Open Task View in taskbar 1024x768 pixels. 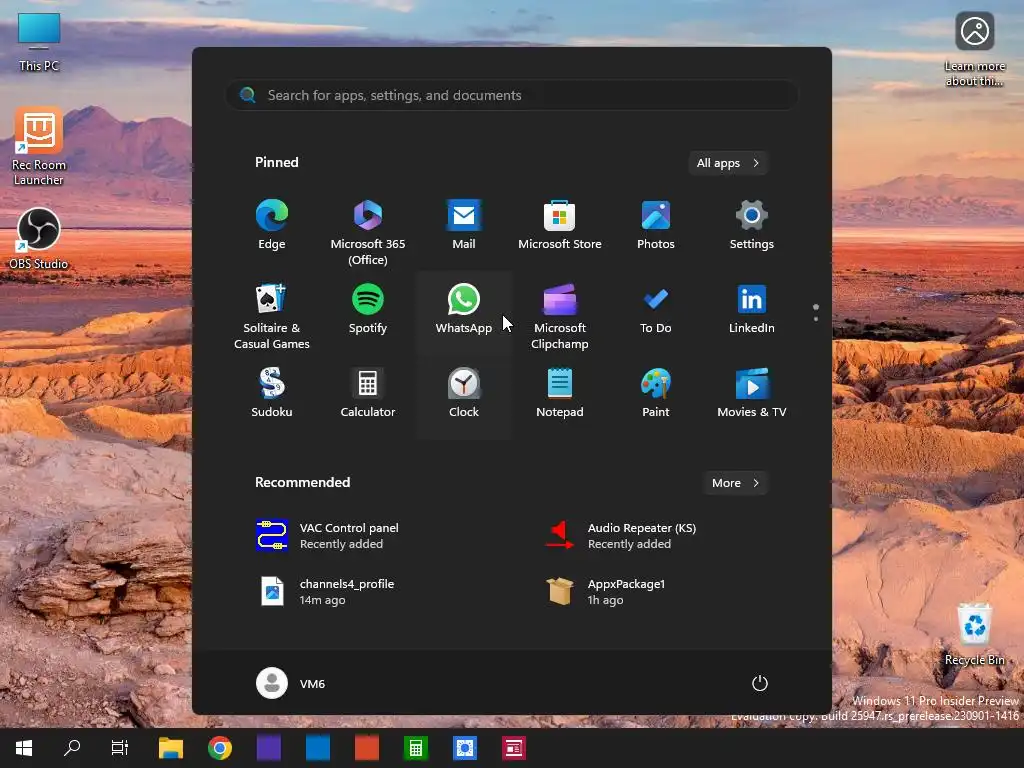click(120, 748)
